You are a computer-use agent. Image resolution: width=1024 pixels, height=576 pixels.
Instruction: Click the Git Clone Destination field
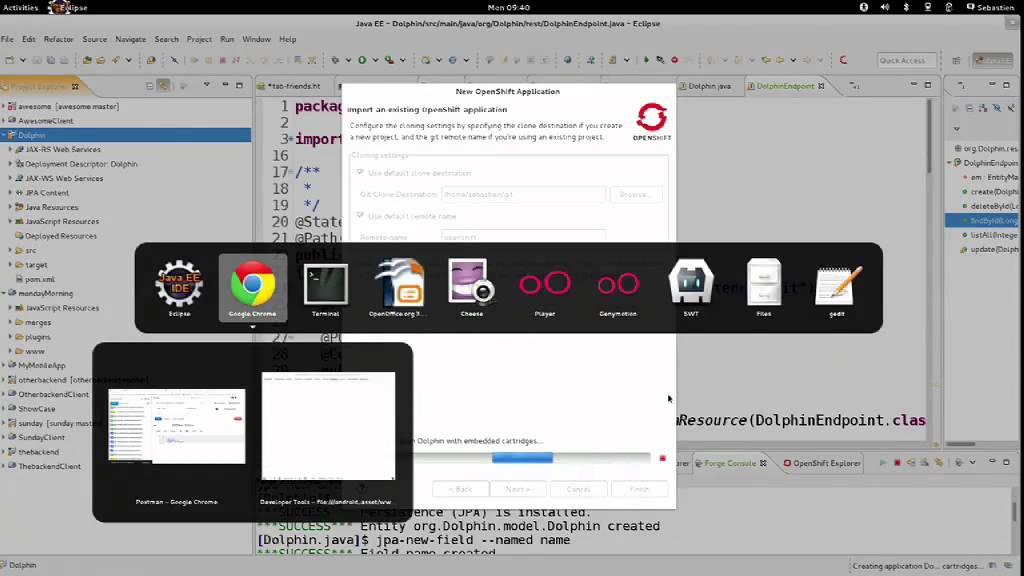pos(523,194)
